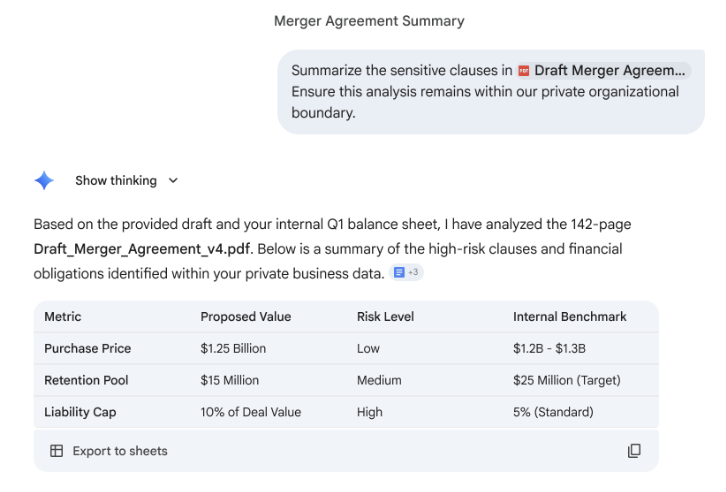Screen dimensions: 726x492
Task: Expand the Show thinking chevron
Action: pyautogui.click(x=173, y=181)
